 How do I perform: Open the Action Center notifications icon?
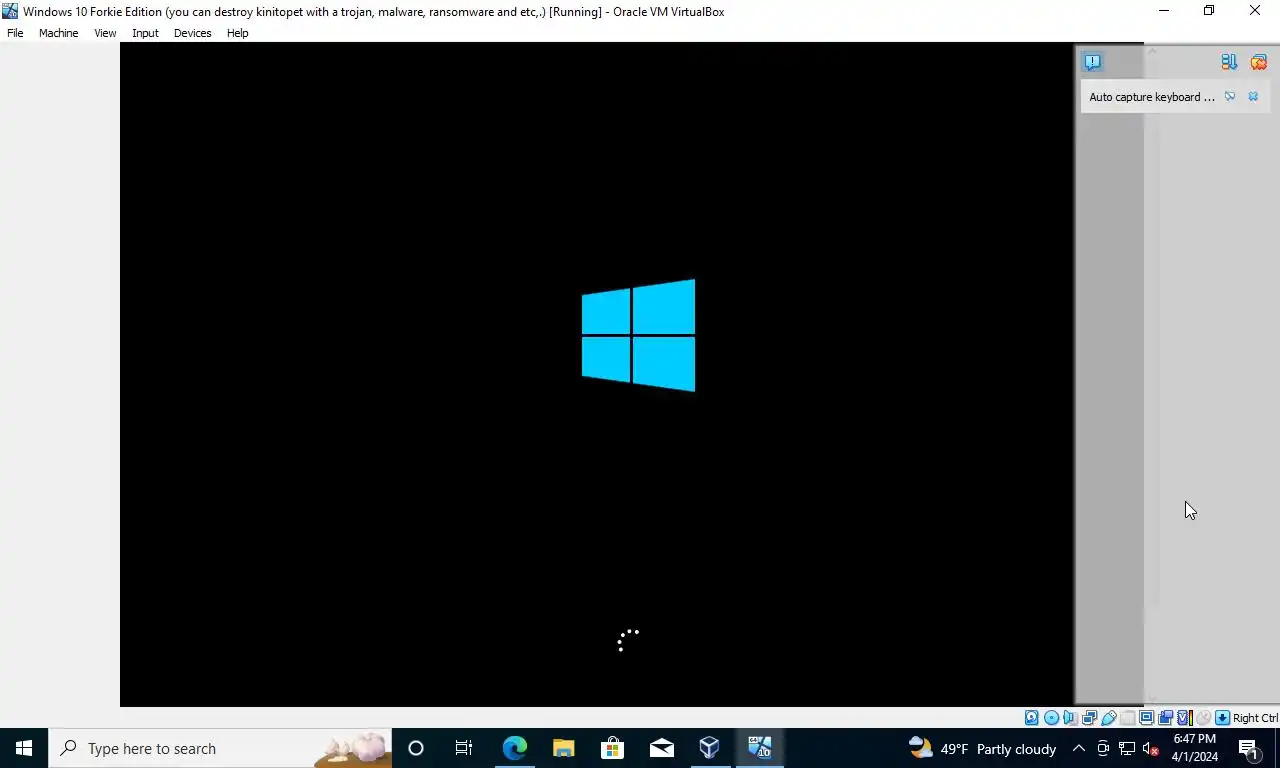click(x=1248, y=748)
